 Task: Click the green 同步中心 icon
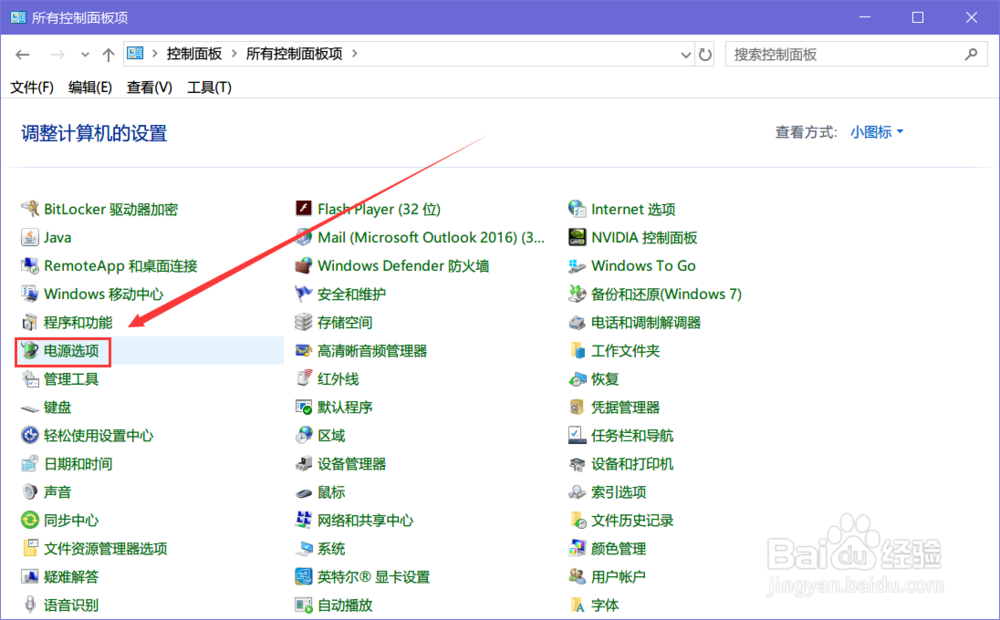30,520
